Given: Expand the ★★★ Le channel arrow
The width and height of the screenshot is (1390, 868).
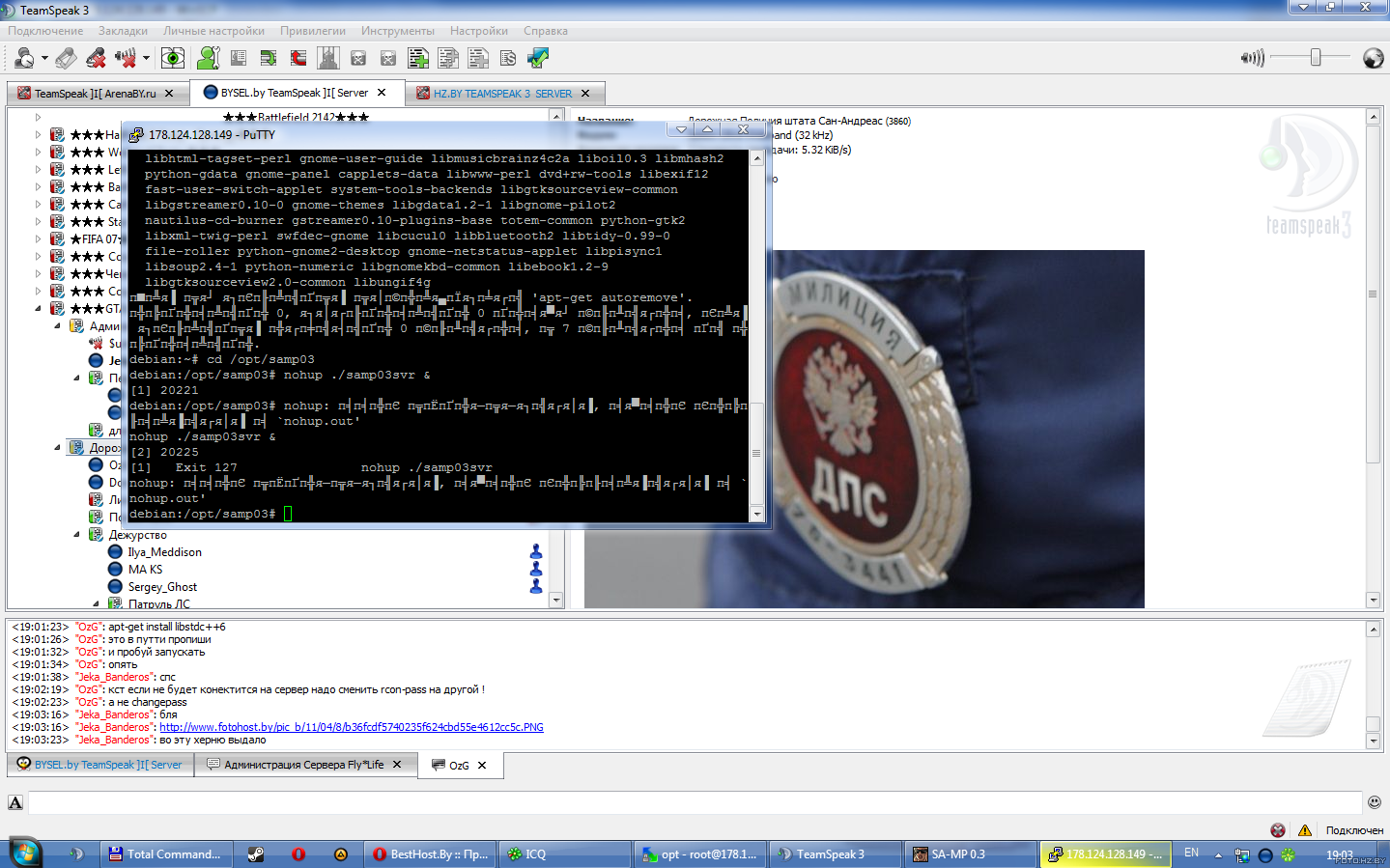Looking at the screenshot, I should coord(39,169).
